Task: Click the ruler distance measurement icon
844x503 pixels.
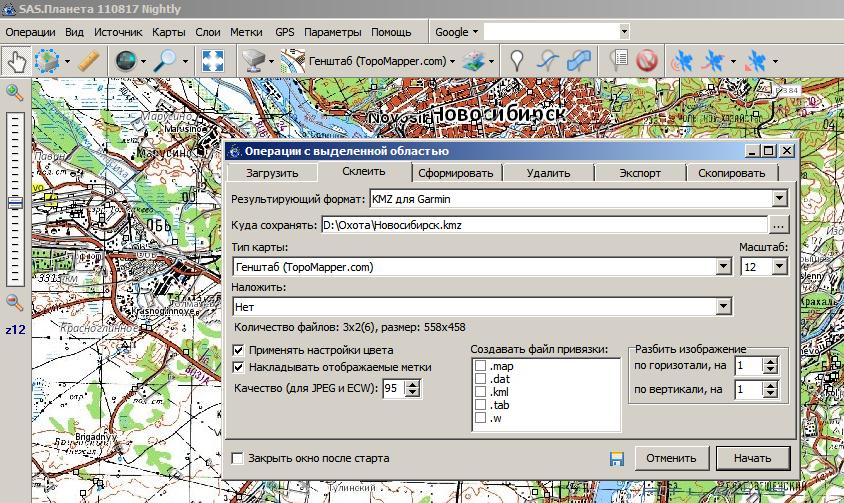Action: [x=87, y=61]
